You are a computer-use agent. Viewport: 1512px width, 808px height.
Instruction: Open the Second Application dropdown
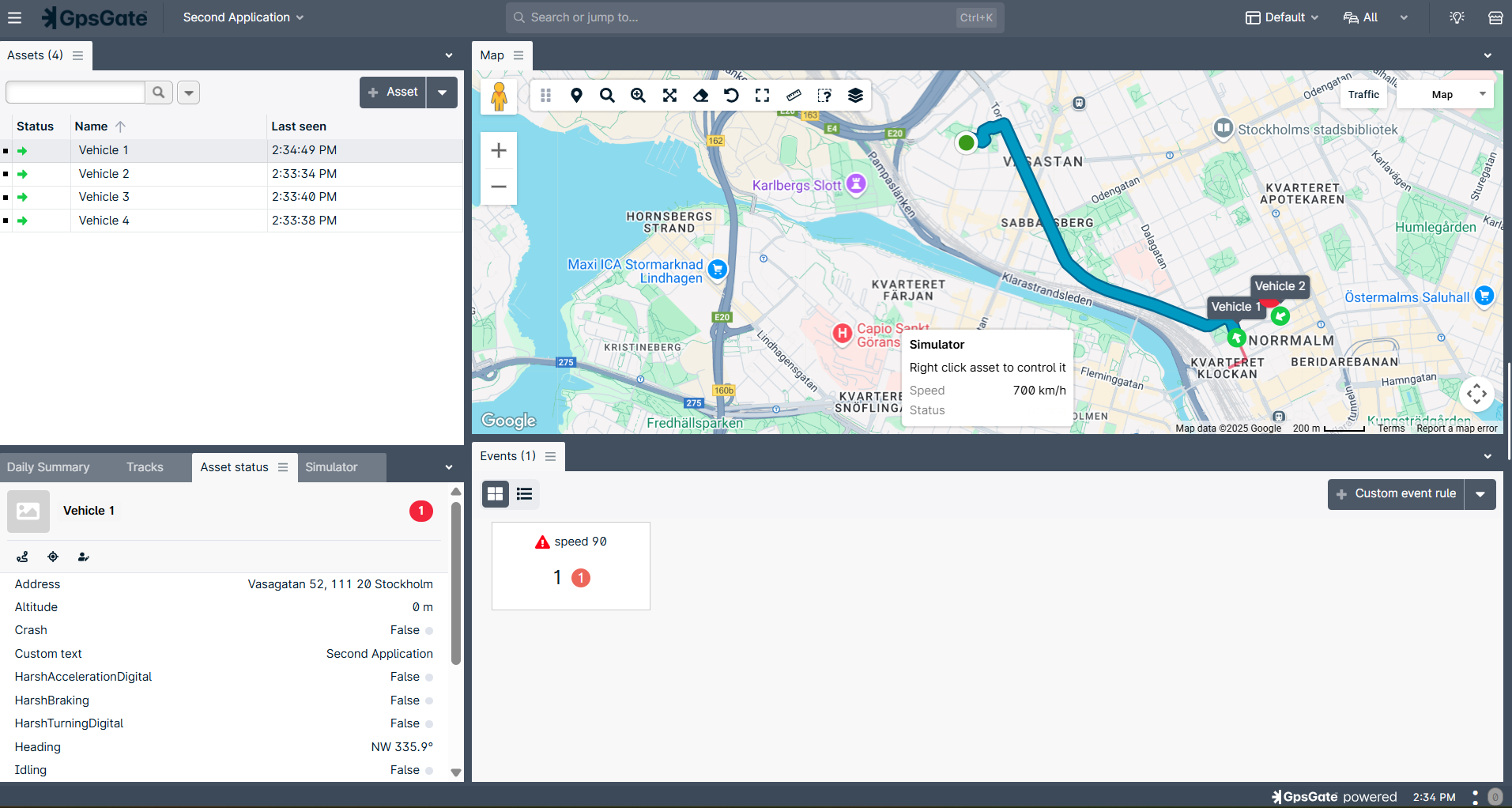click(x=243, y=17)
